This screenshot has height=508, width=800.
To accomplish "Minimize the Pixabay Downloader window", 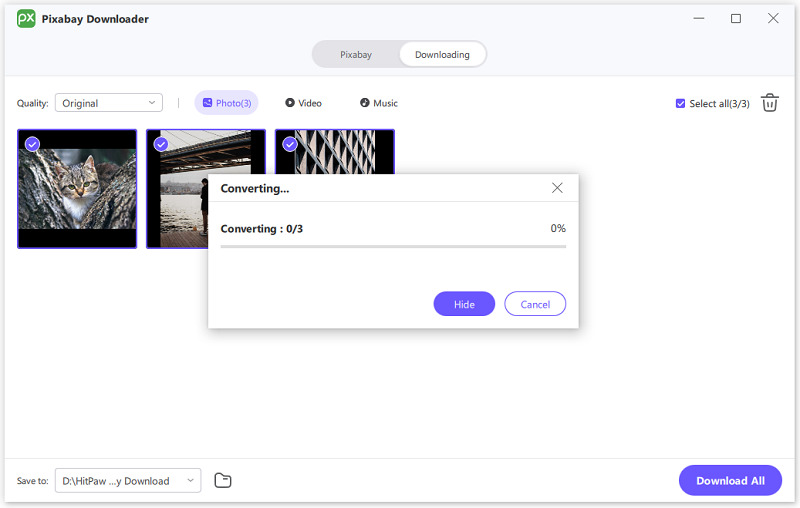I will (x=698, y=18).
